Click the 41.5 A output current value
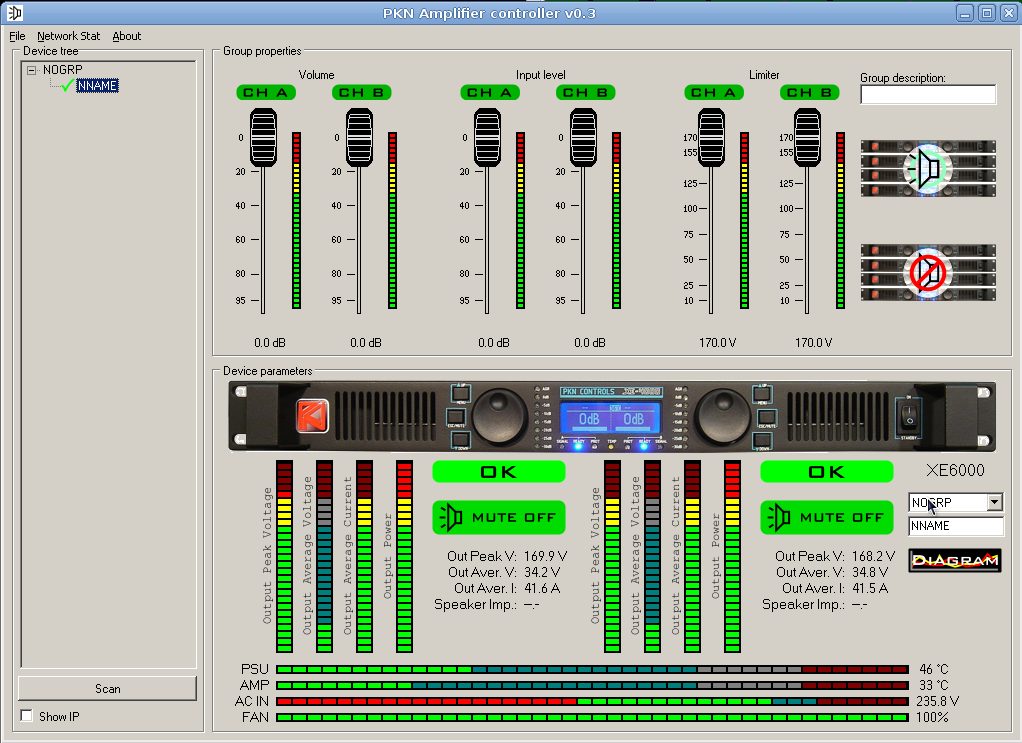1022x743 pixels. [870, 588]
